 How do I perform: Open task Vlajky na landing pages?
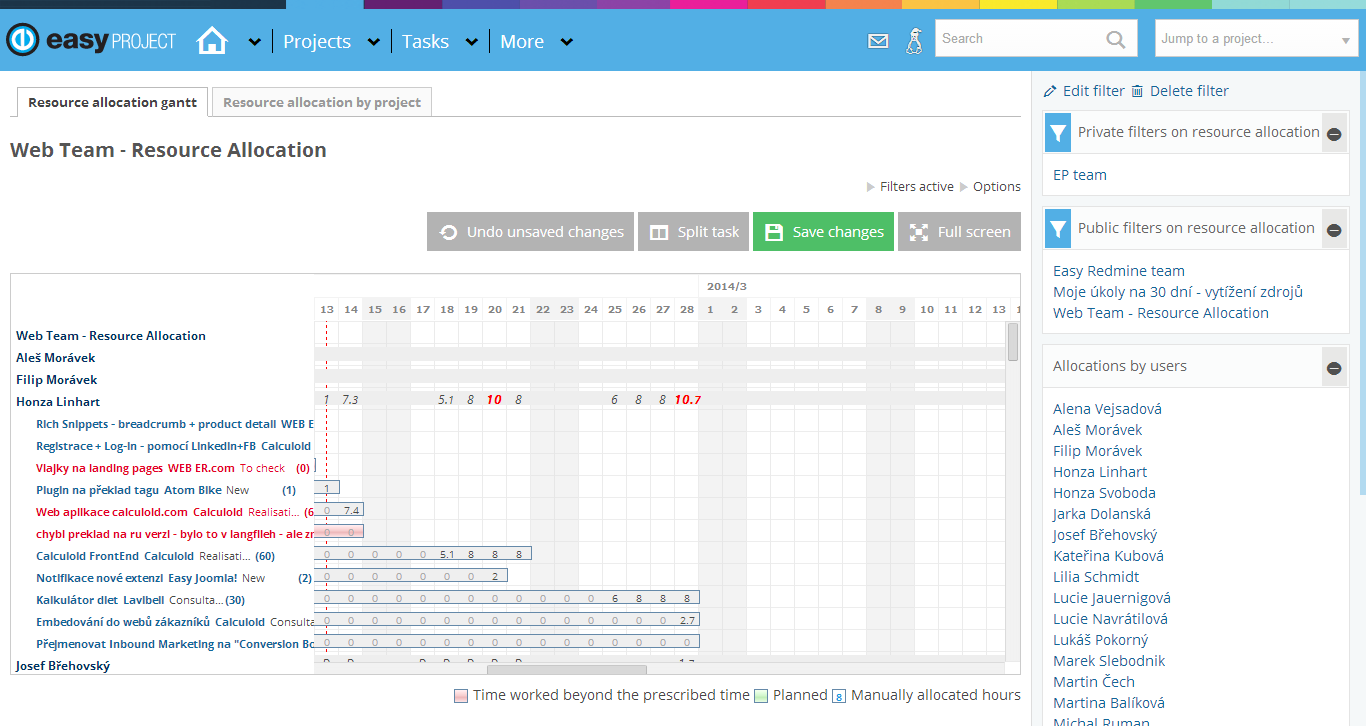click(99, 468)
